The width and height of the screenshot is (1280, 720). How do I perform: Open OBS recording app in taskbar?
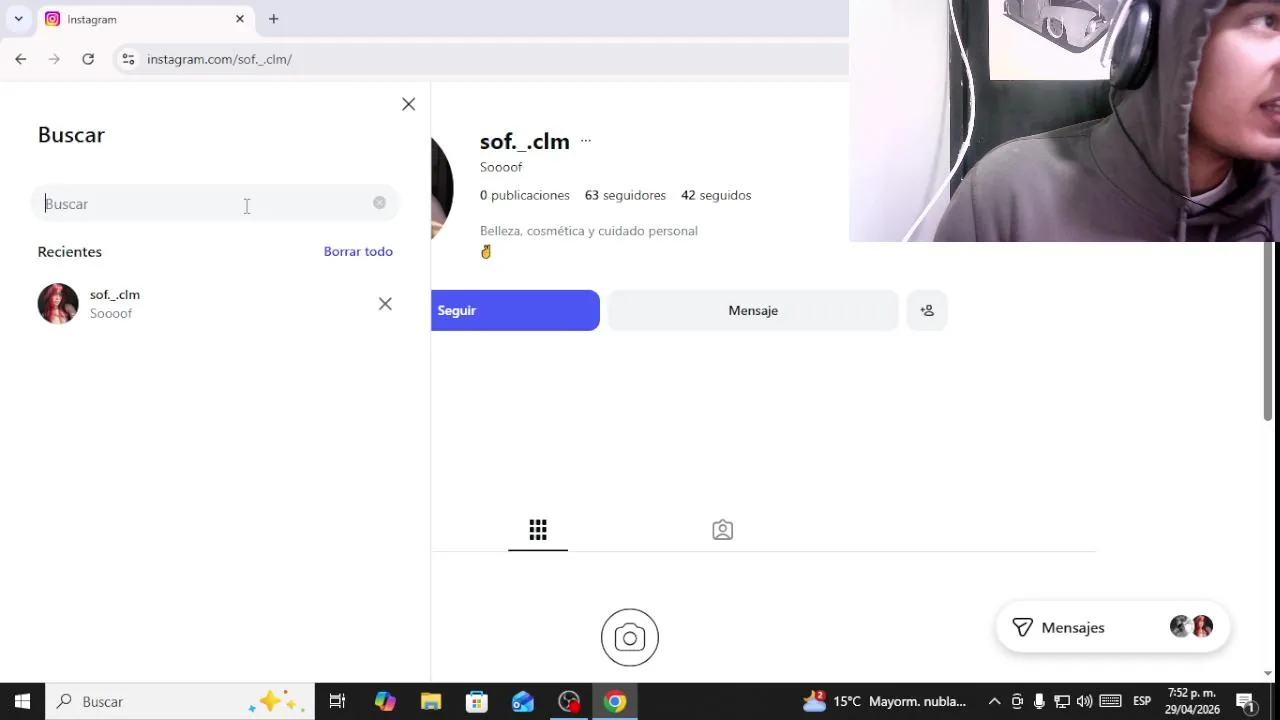click(569, 701)
